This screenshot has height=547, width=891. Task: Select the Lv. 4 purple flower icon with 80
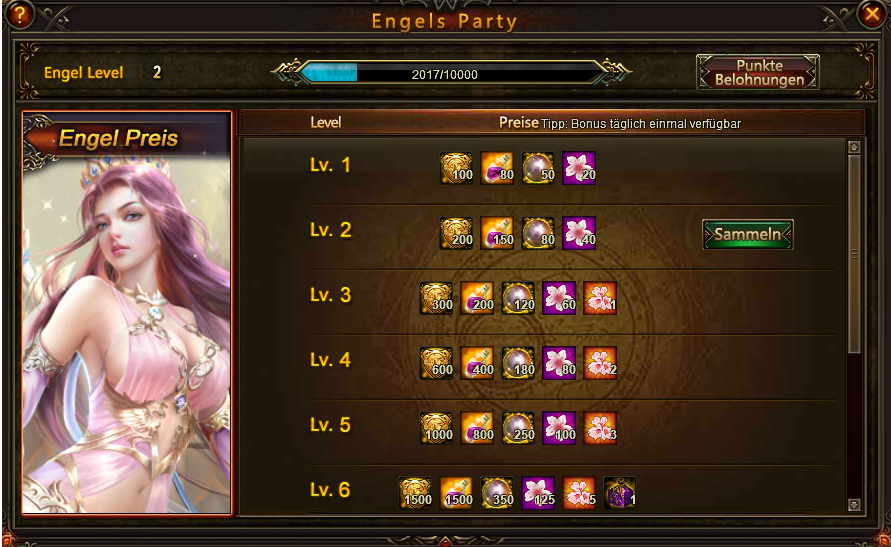(x=559, y=363)
